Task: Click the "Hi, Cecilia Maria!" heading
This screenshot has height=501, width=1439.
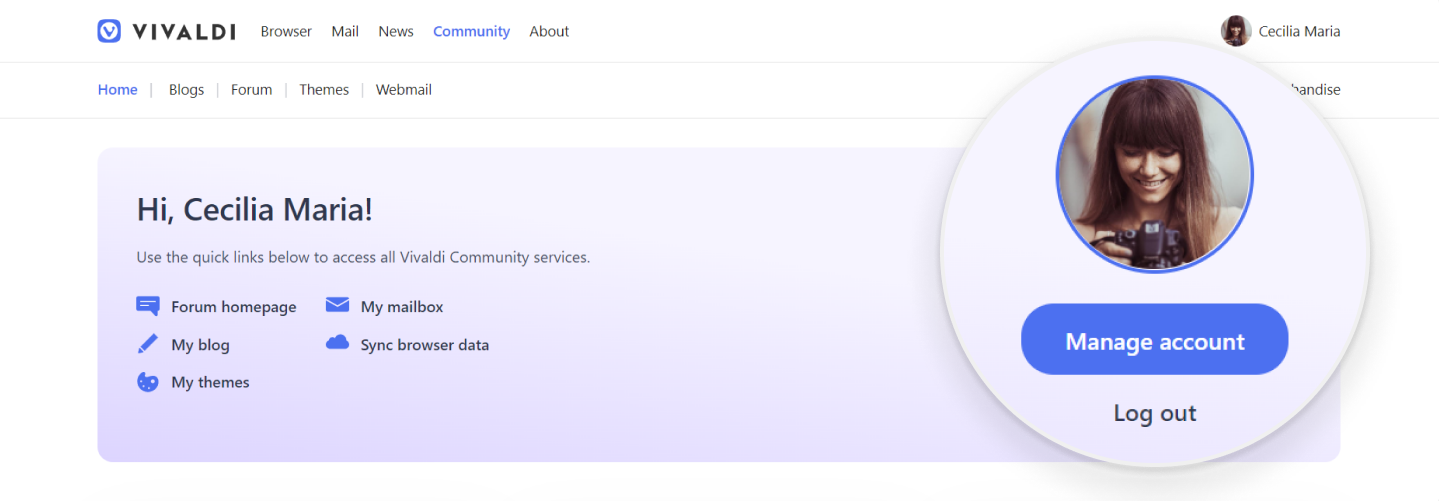Action: [x=254, y=210]
